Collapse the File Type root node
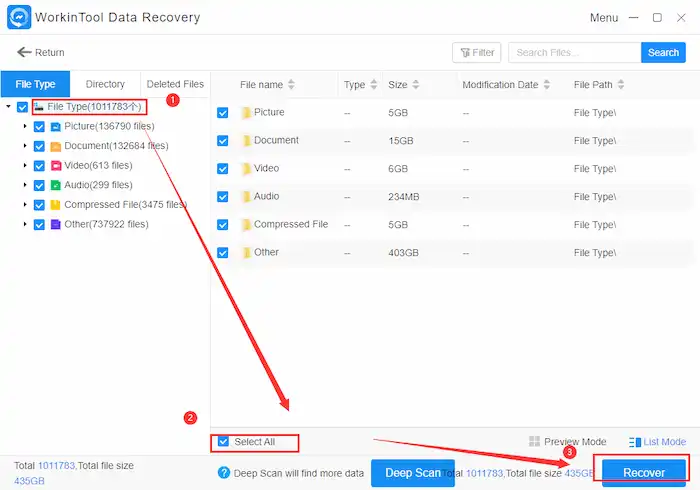Image resolution: width=700 pixels, height=490 pixels. click(x=8, y=106)
